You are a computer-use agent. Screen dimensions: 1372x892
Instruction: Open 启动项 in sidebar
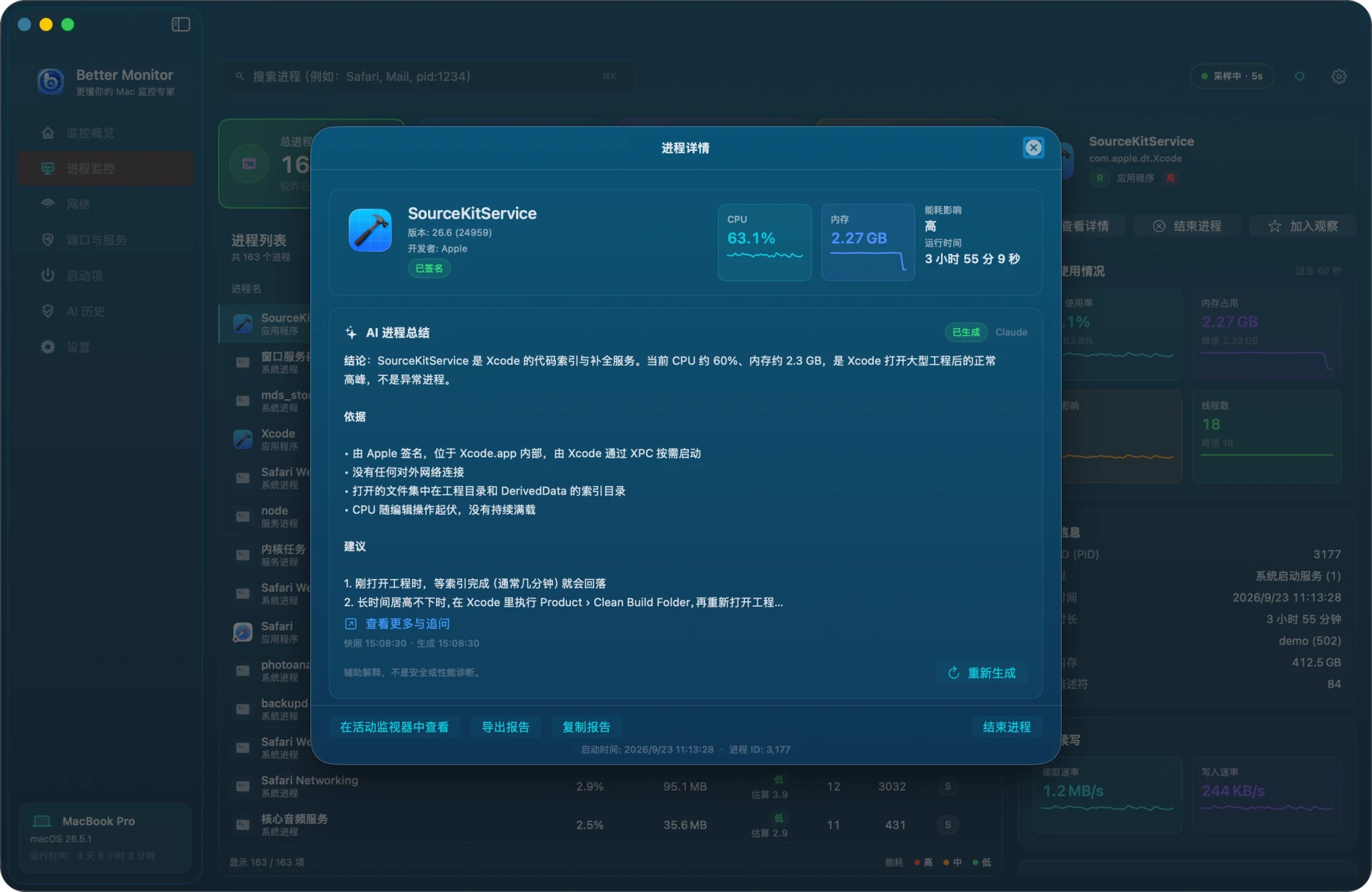point(106,276)
